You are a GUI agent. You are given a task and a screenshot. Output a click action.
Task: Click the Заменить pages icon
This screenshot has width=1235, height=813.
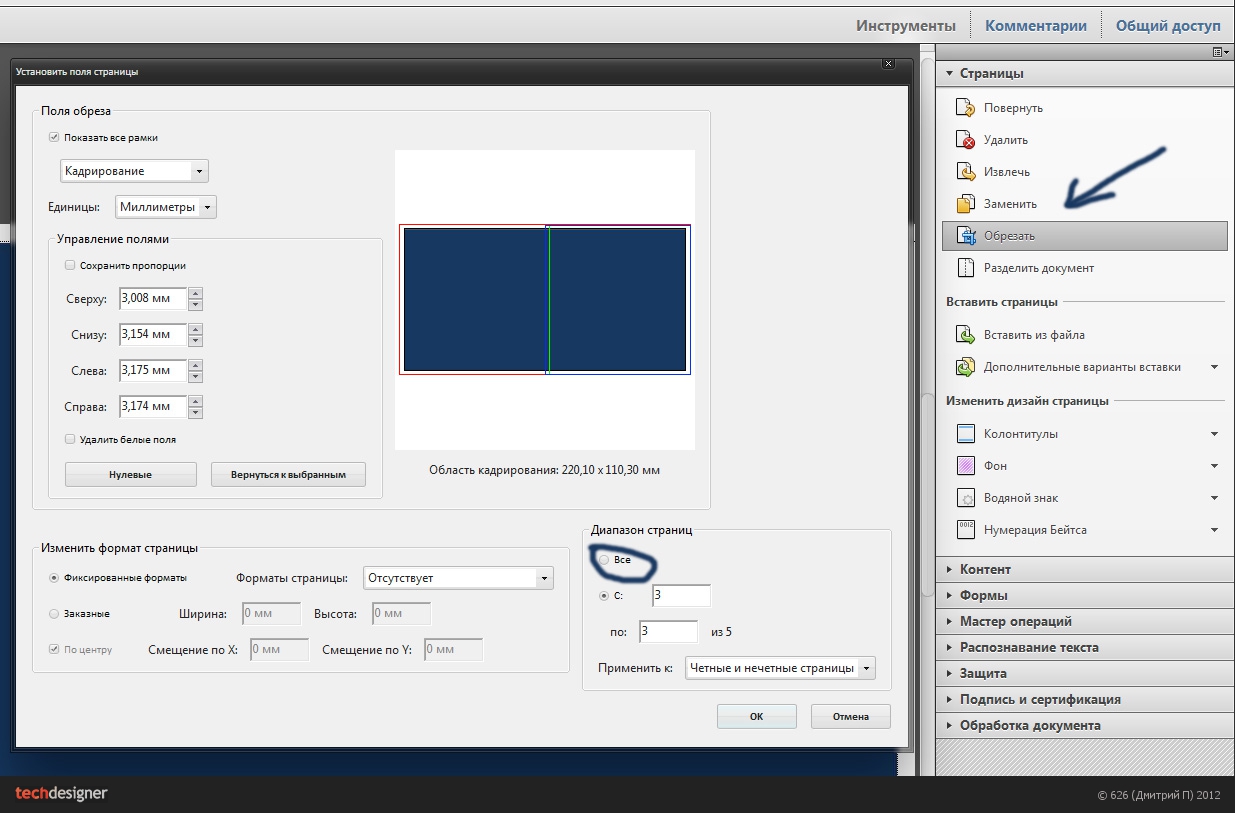[965, 204]
